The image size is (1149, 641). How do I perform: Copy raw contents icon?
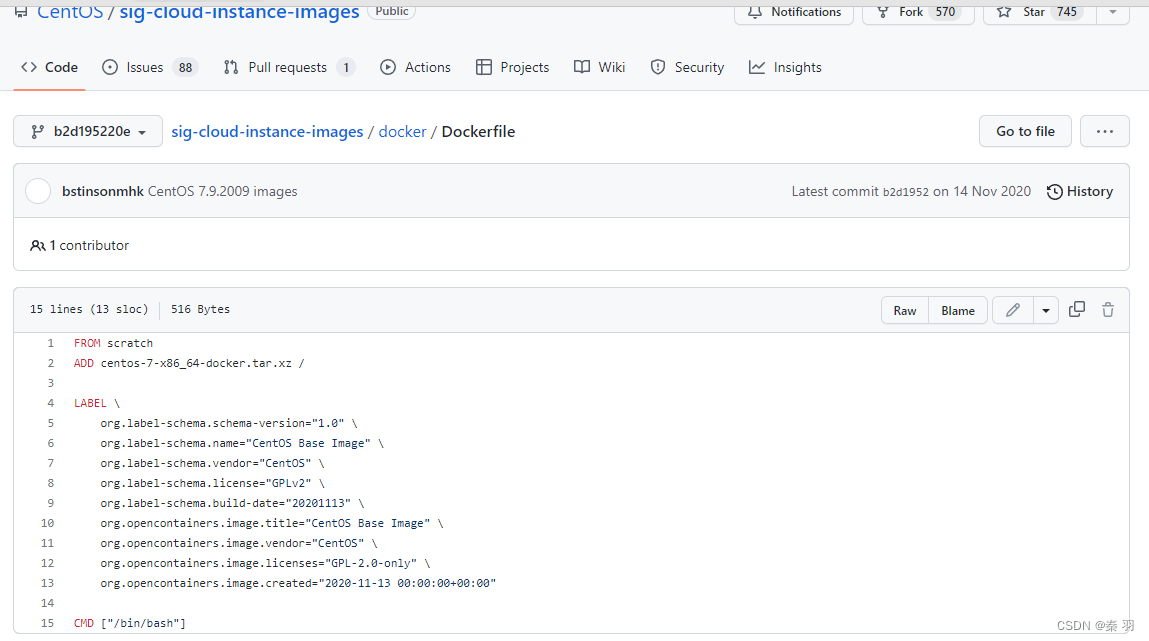pyautogui.click(x=1076, y=309)
